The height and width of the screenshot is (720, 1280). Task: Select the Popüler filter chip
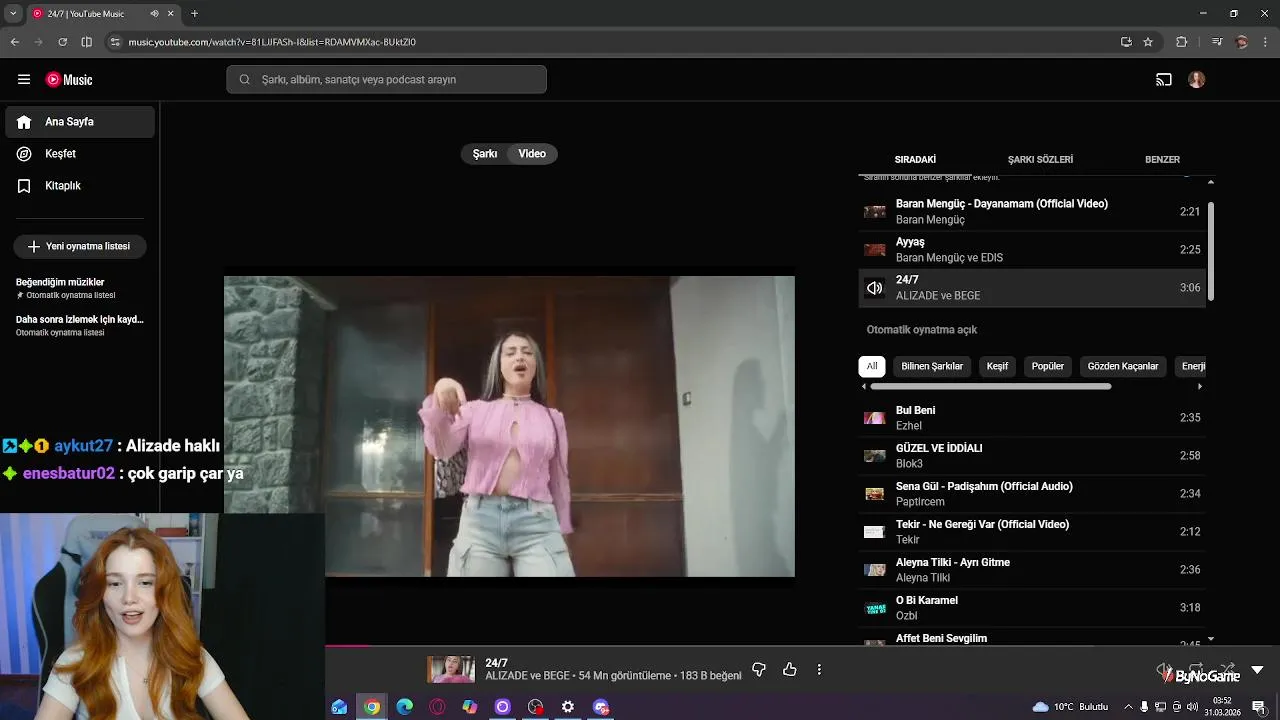pos(1048,366)
